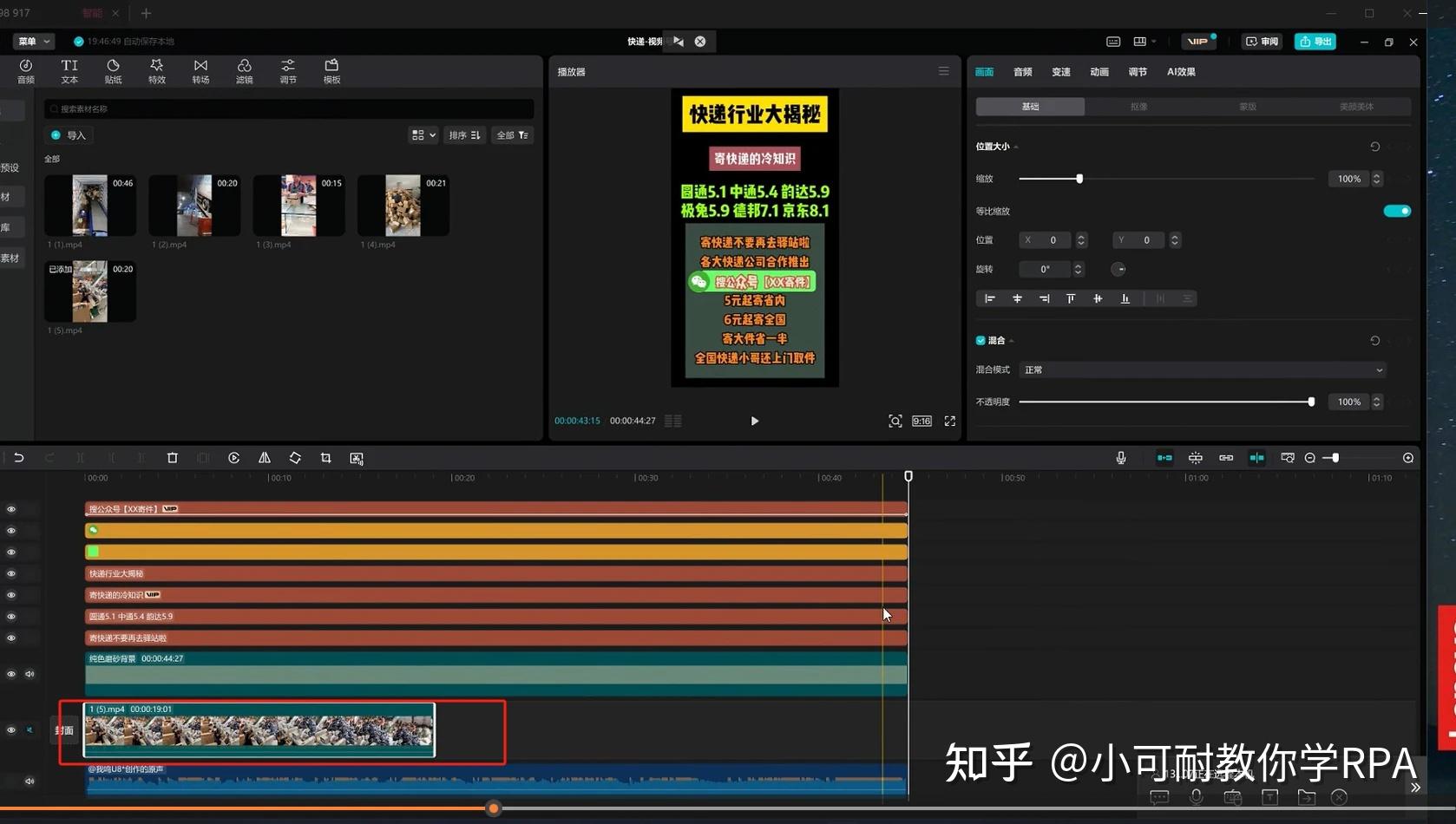Undo the last timeline edit
This screenshot has width=1456, height=824.
tap(18, 458)
